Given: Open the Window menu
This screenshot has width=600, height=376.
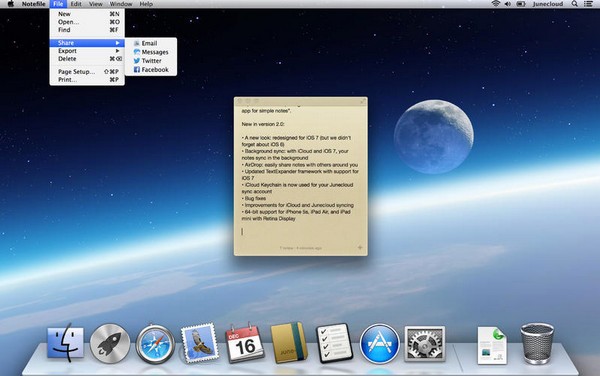Looking at the screenshot, I should pyautogui.click(x=121, y=4).
